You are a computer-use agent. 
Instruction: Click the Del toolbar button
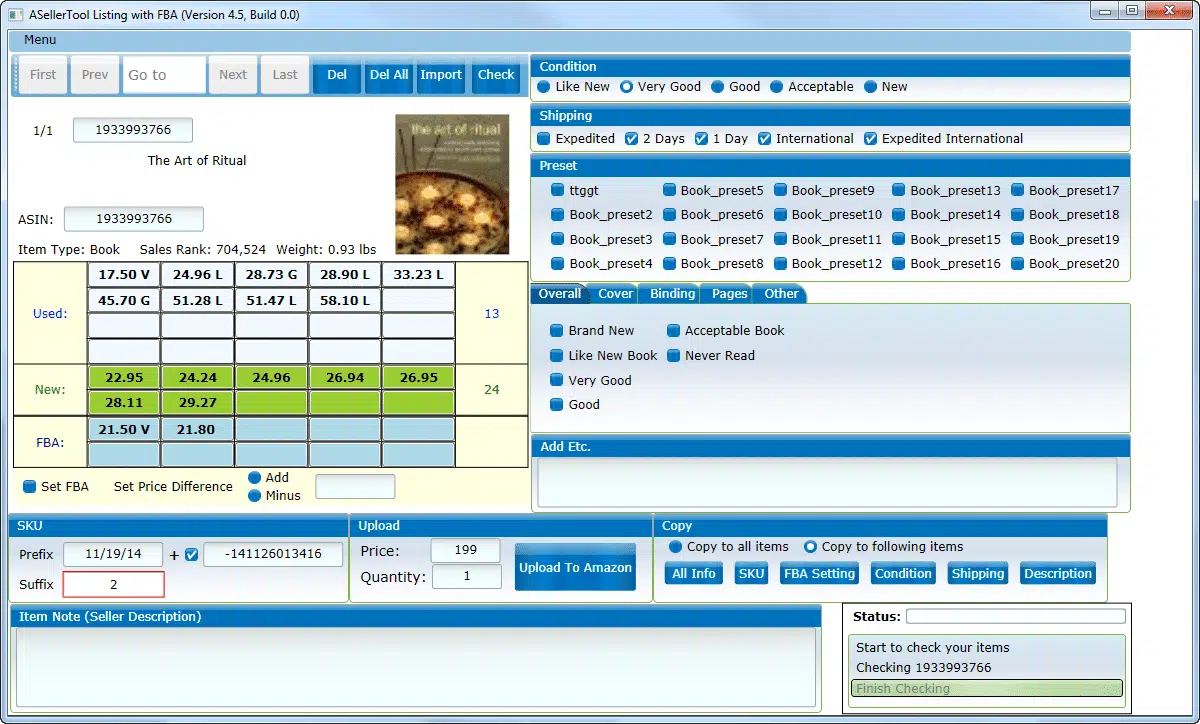click(x=337, y=75)
